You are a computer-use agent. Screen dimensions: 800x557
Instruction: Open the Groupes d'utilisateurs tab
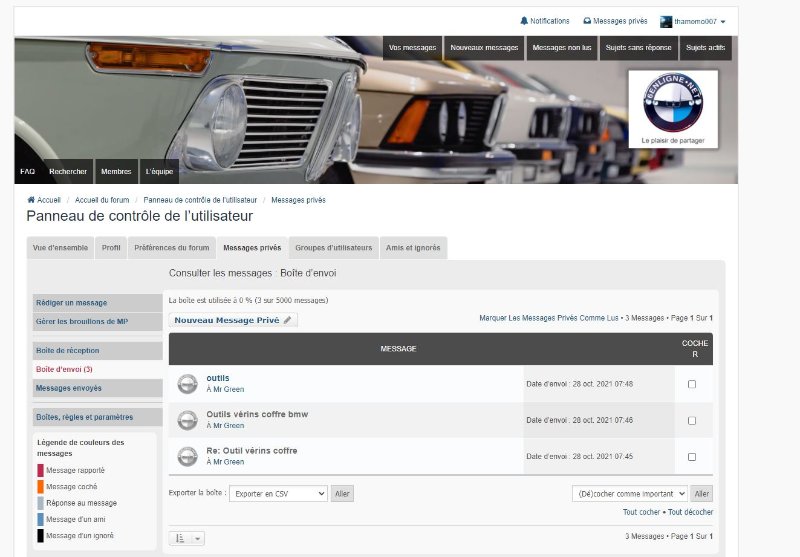coord(334,248)
